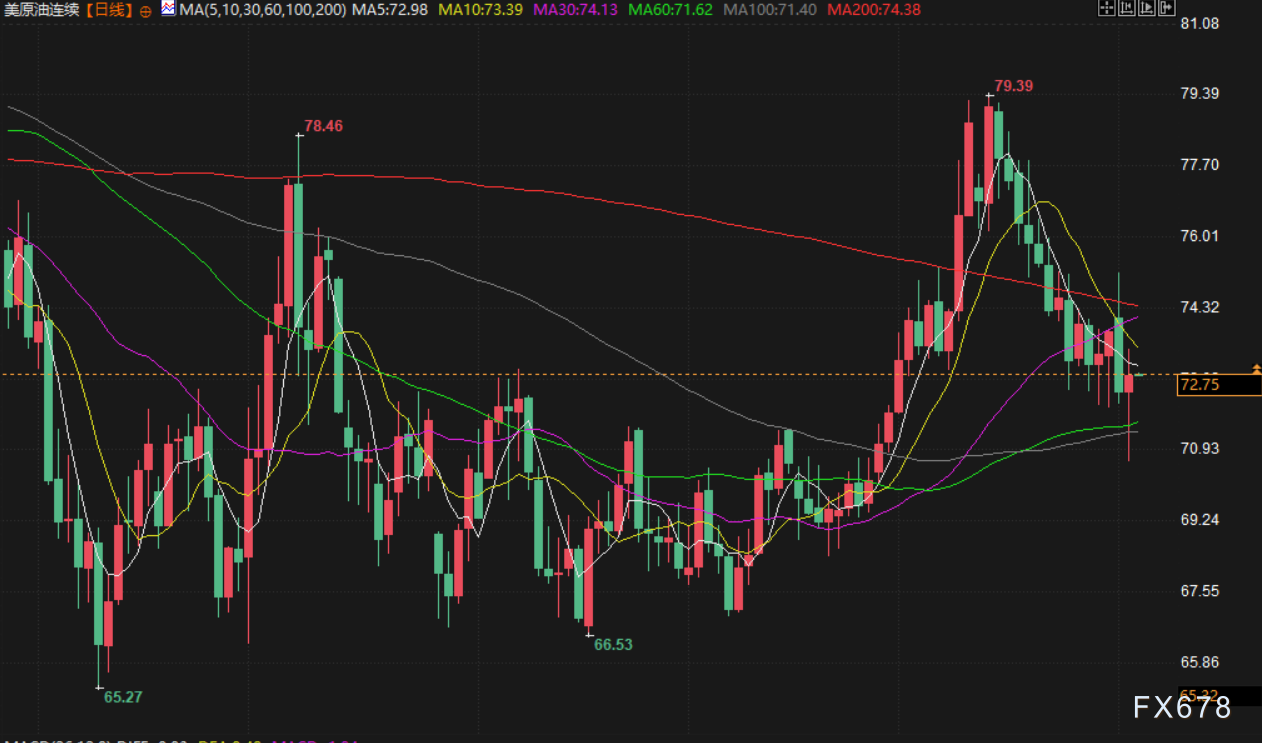The width and height of the screenshot is (1262, 743).
Task: Select the green MA60:71.62 legend label
Action: point(673,10)
